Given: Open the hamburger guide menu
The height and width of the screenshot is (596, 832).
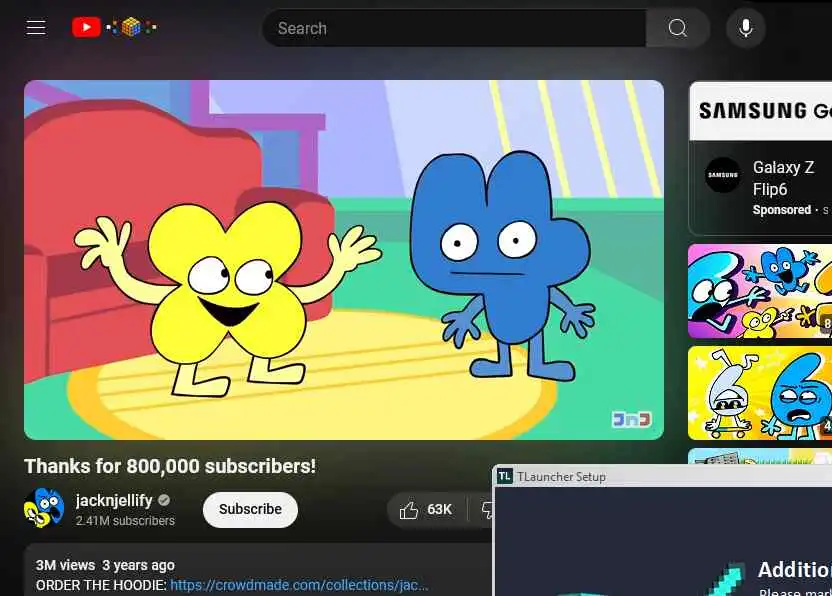Looking at the screenshot, I should (36, 27).
